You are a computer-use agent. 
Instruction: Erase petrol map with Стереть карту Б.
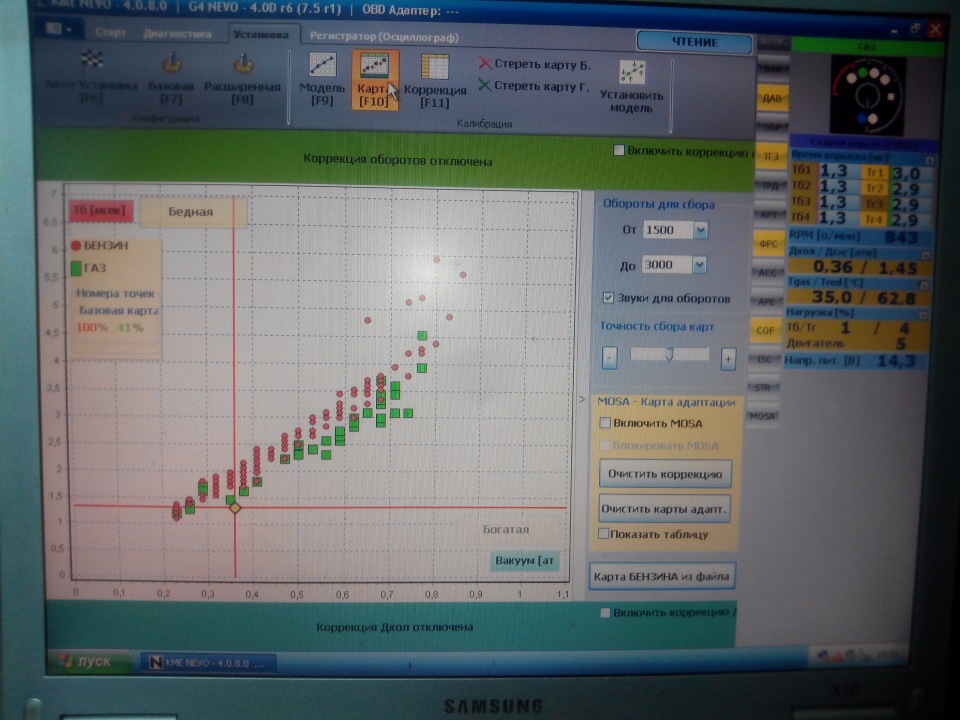pyautogui.click(x=534, y=64)
